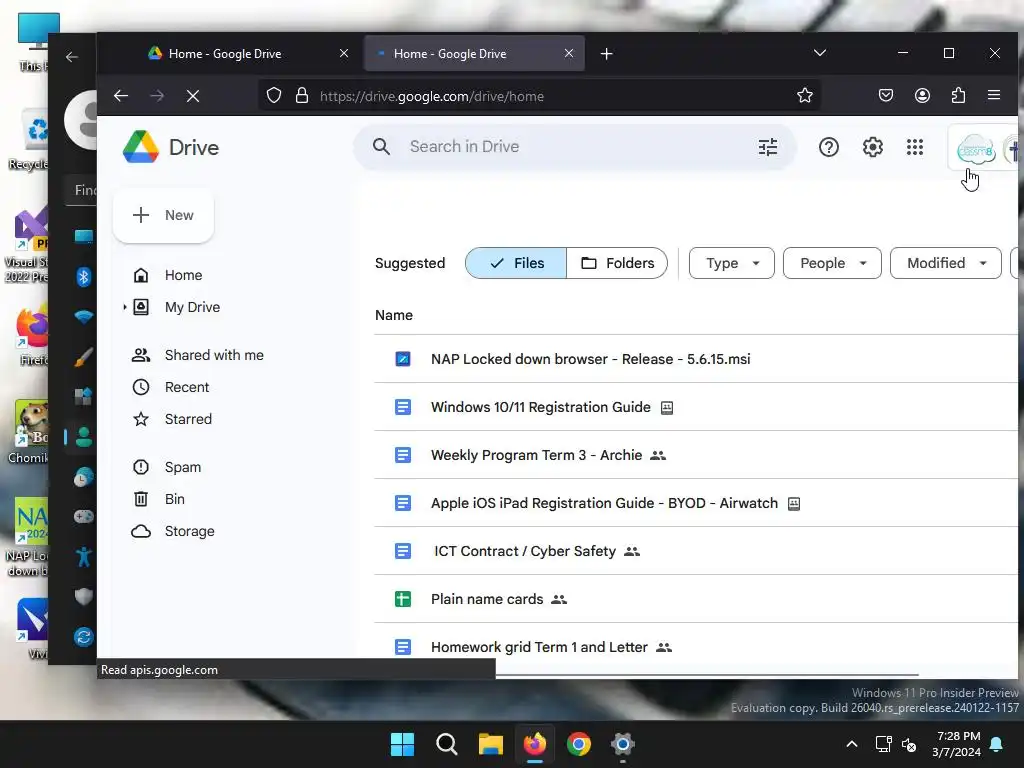Open notification bell in system tray
Screen dimensions: 1024x768
click(997, 744)
